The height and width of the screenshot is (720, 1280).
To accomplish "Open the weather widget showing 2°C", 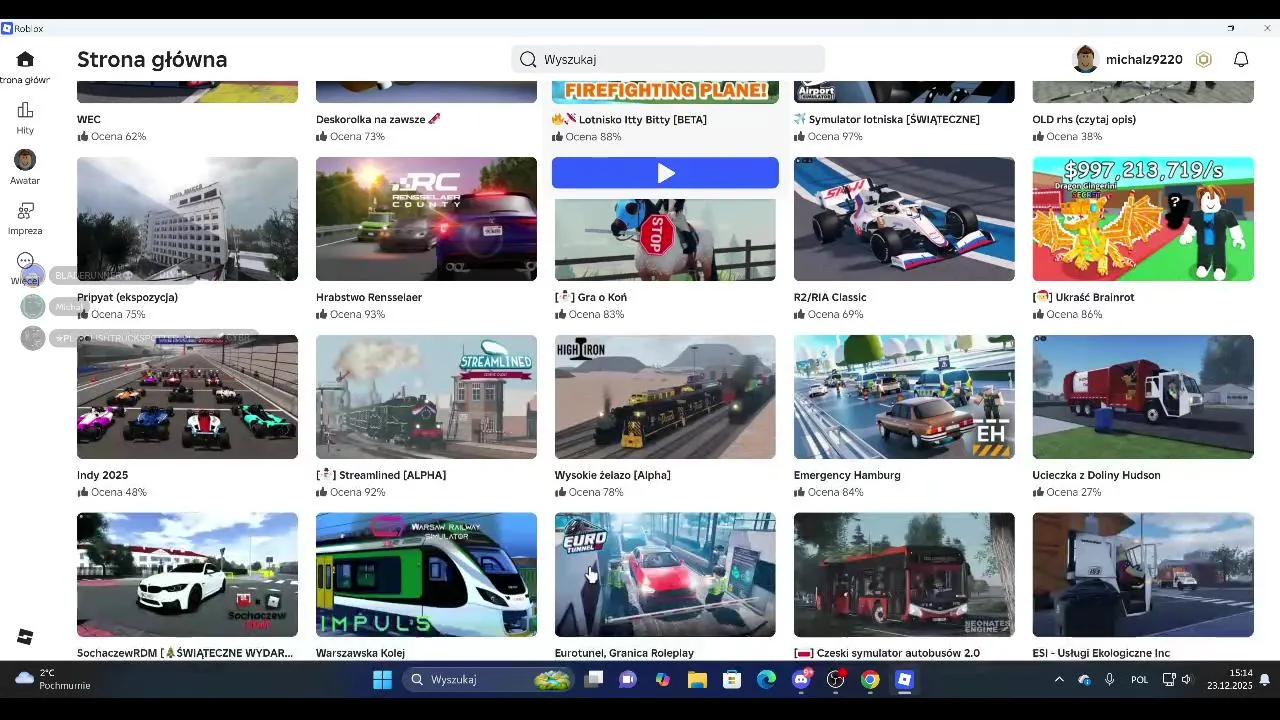I will (54, 680).
